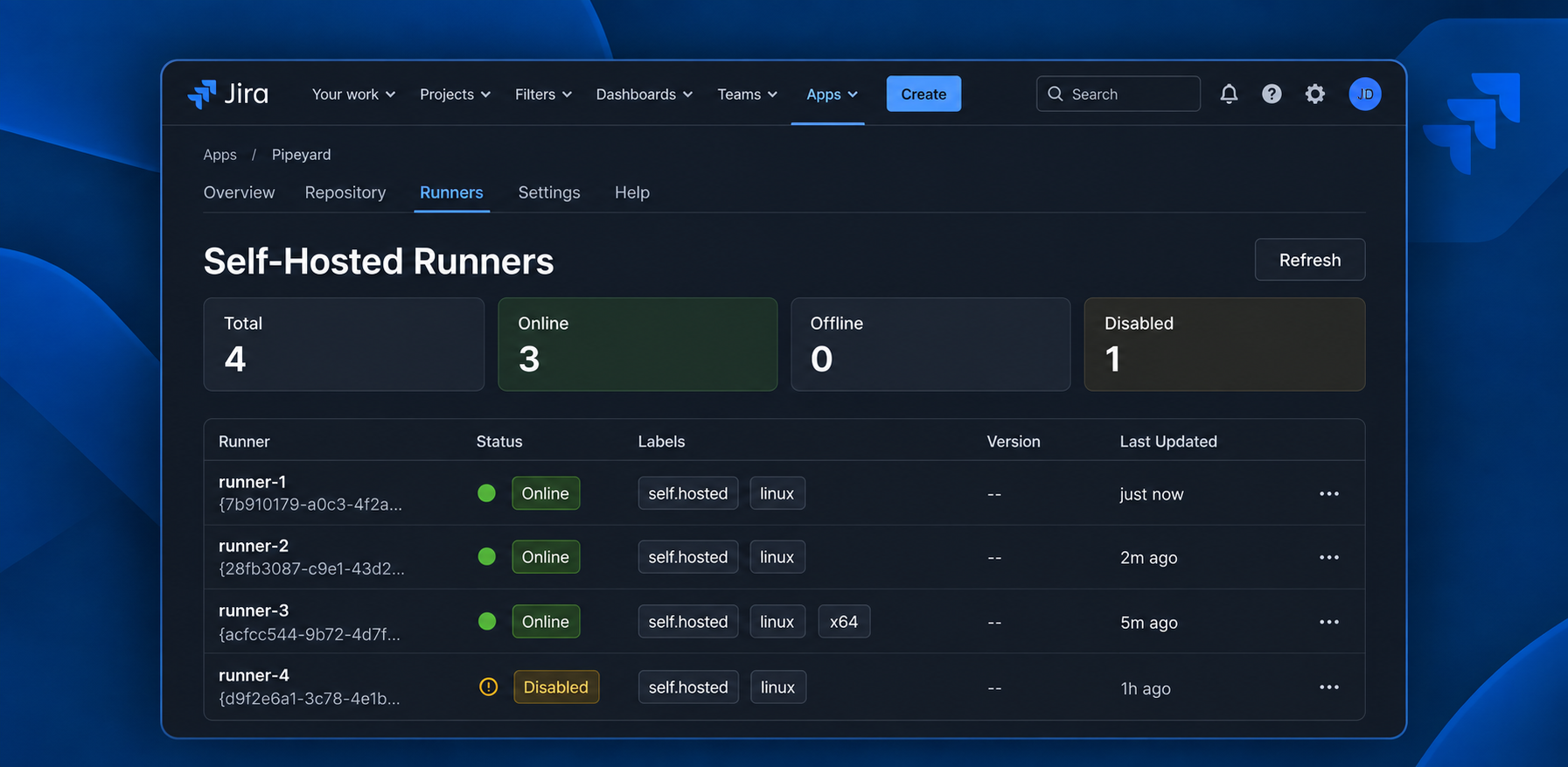Click the green status dot of runner-3
1568x767 pixels.
point(487,622)
